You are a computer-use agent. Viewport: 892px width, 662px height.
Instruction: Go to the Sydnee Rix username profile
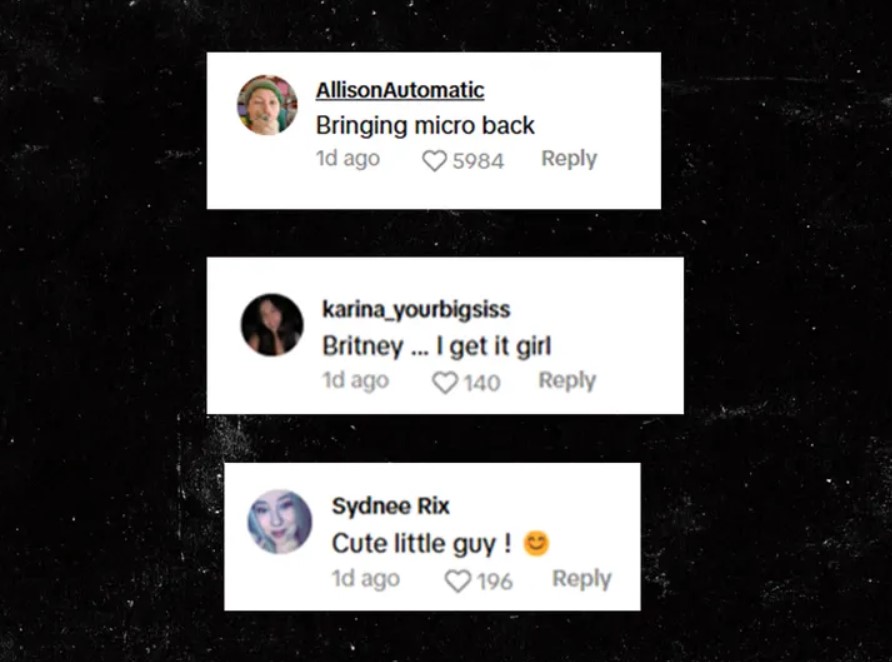pos(391,506)
